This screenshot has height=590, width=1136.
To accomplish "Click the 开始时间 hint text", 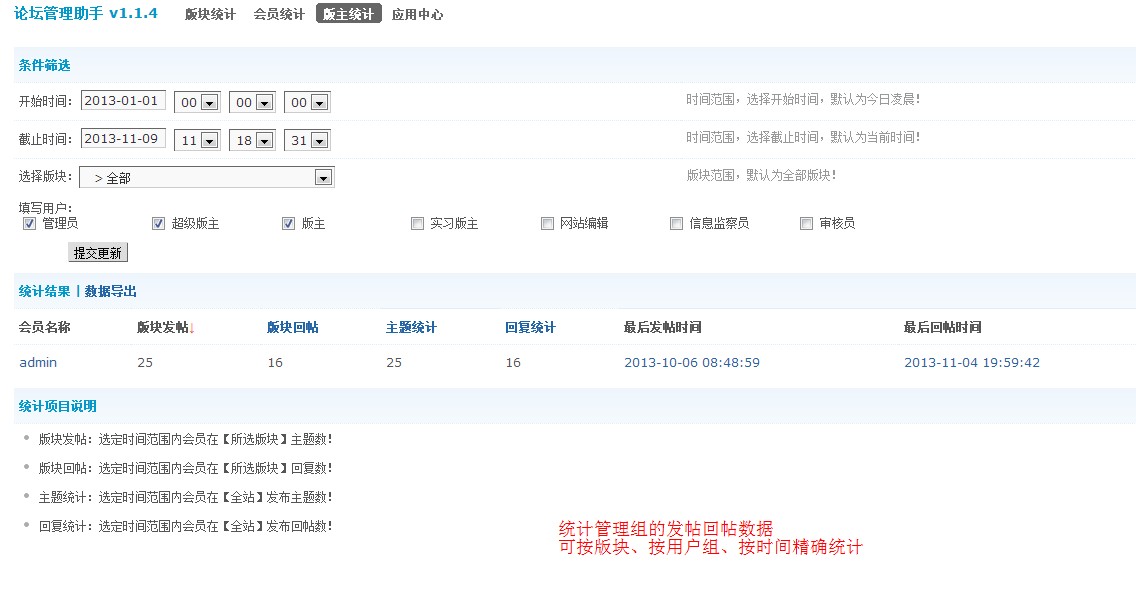I will point(803,99).
